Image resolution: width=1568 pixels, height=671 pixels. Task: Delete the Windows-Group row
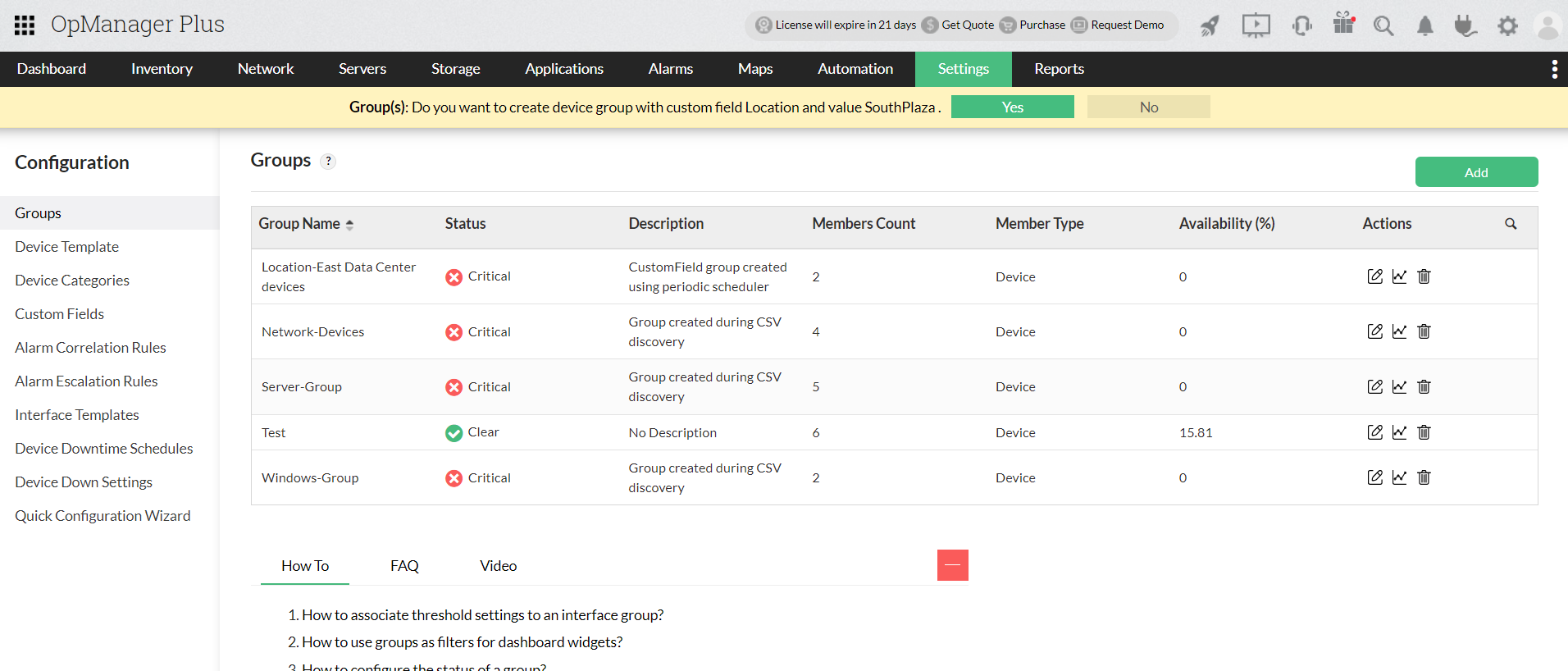tap(1424, 477)
